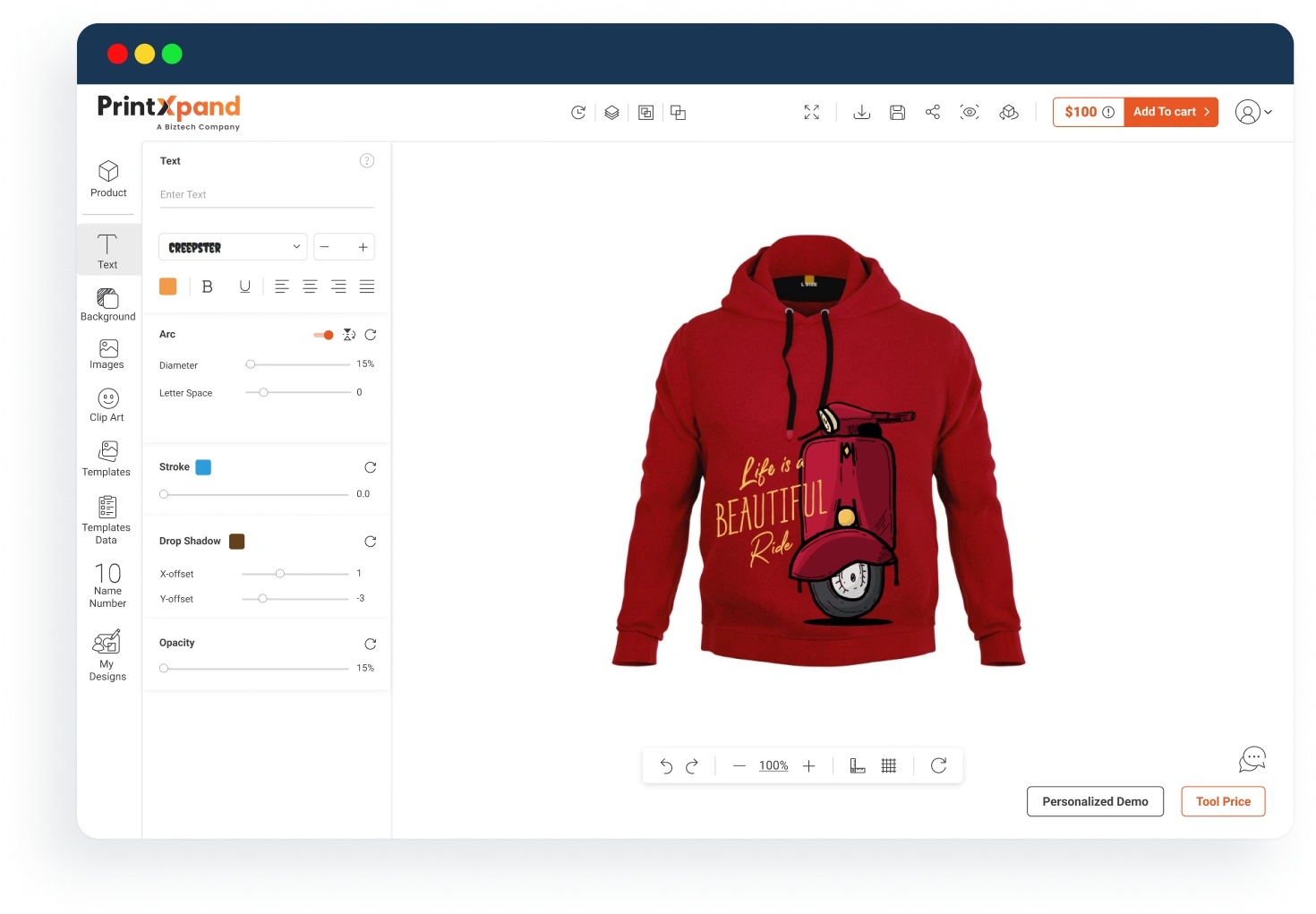Adjust the Opacity slider
Screen dimensions: 1316x914
tap(254, 668)
